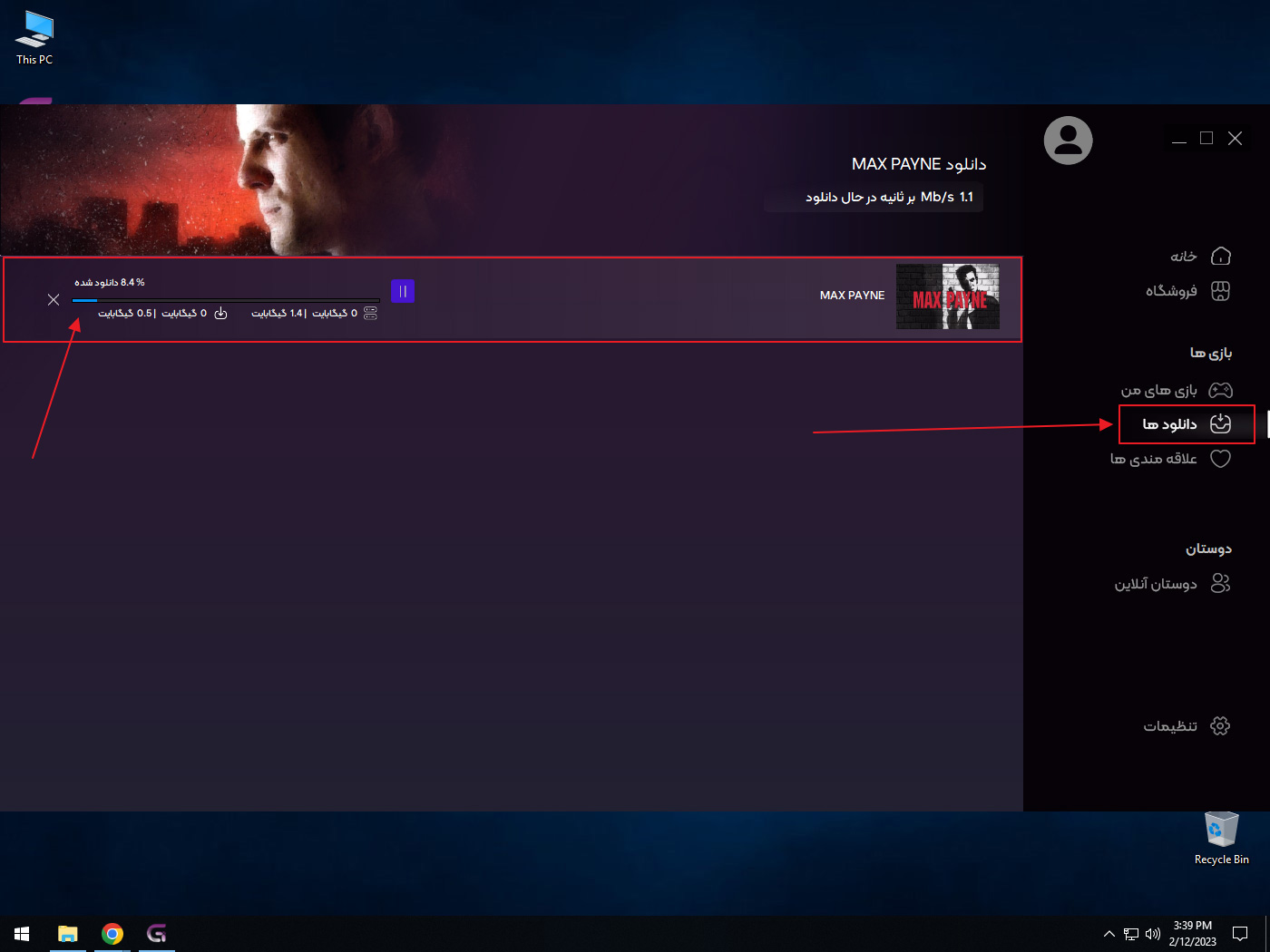Screen dimensions: 1270x952
Task: Select the دانلود ها menu label
Action: [x=1169, y=424]
